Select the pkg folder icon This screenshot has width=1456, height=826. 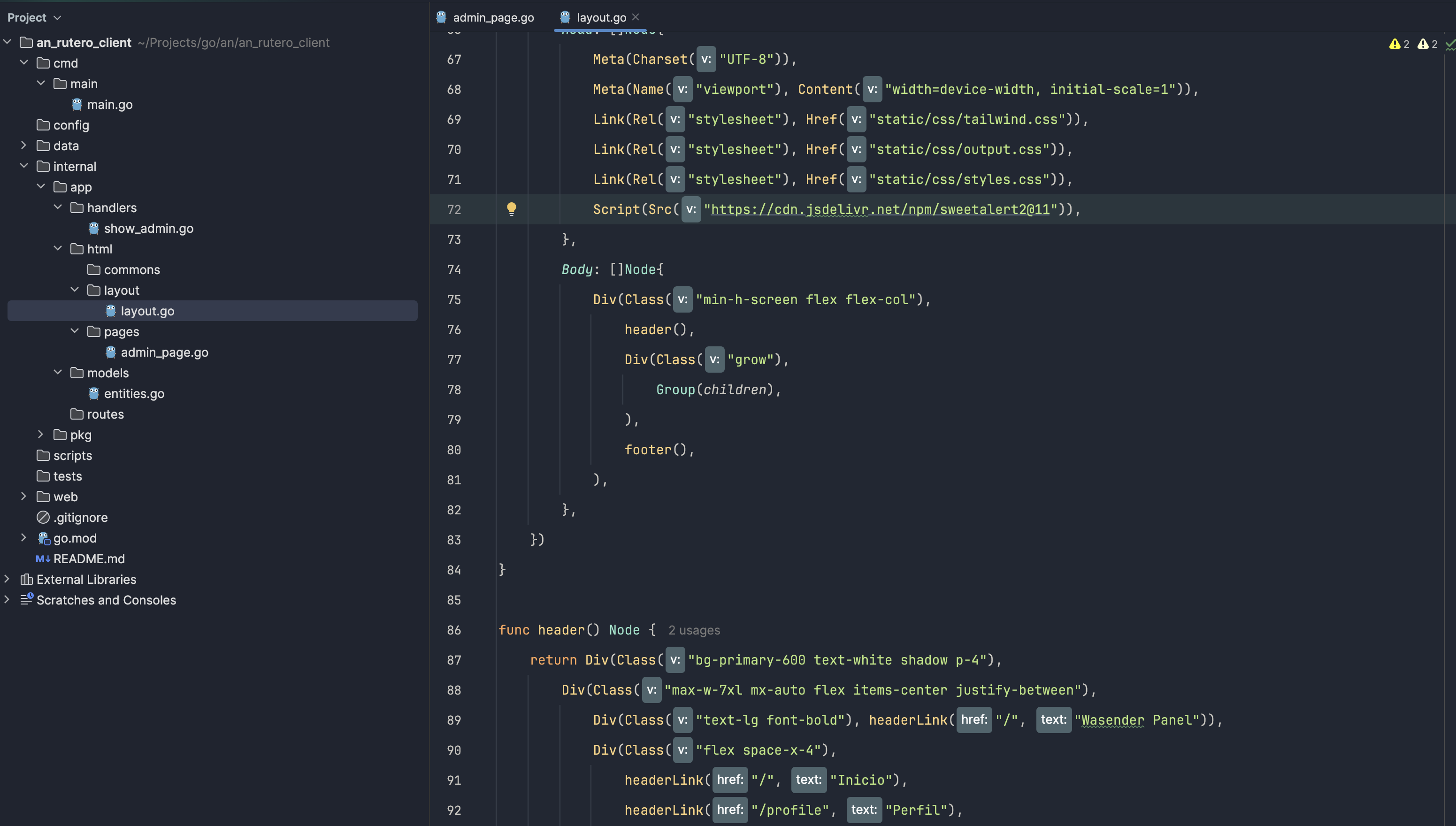pos(60,435)
